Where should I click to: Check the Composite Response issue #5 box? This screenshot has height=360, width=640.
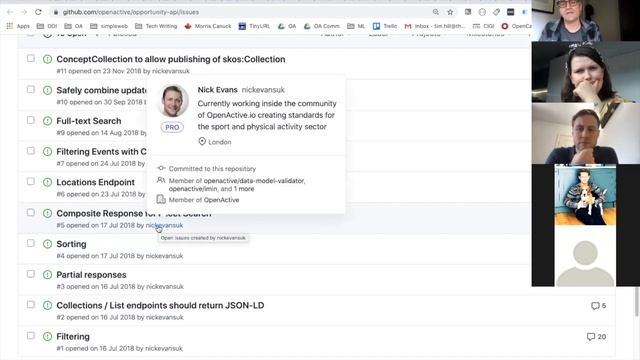coord(31,212)
